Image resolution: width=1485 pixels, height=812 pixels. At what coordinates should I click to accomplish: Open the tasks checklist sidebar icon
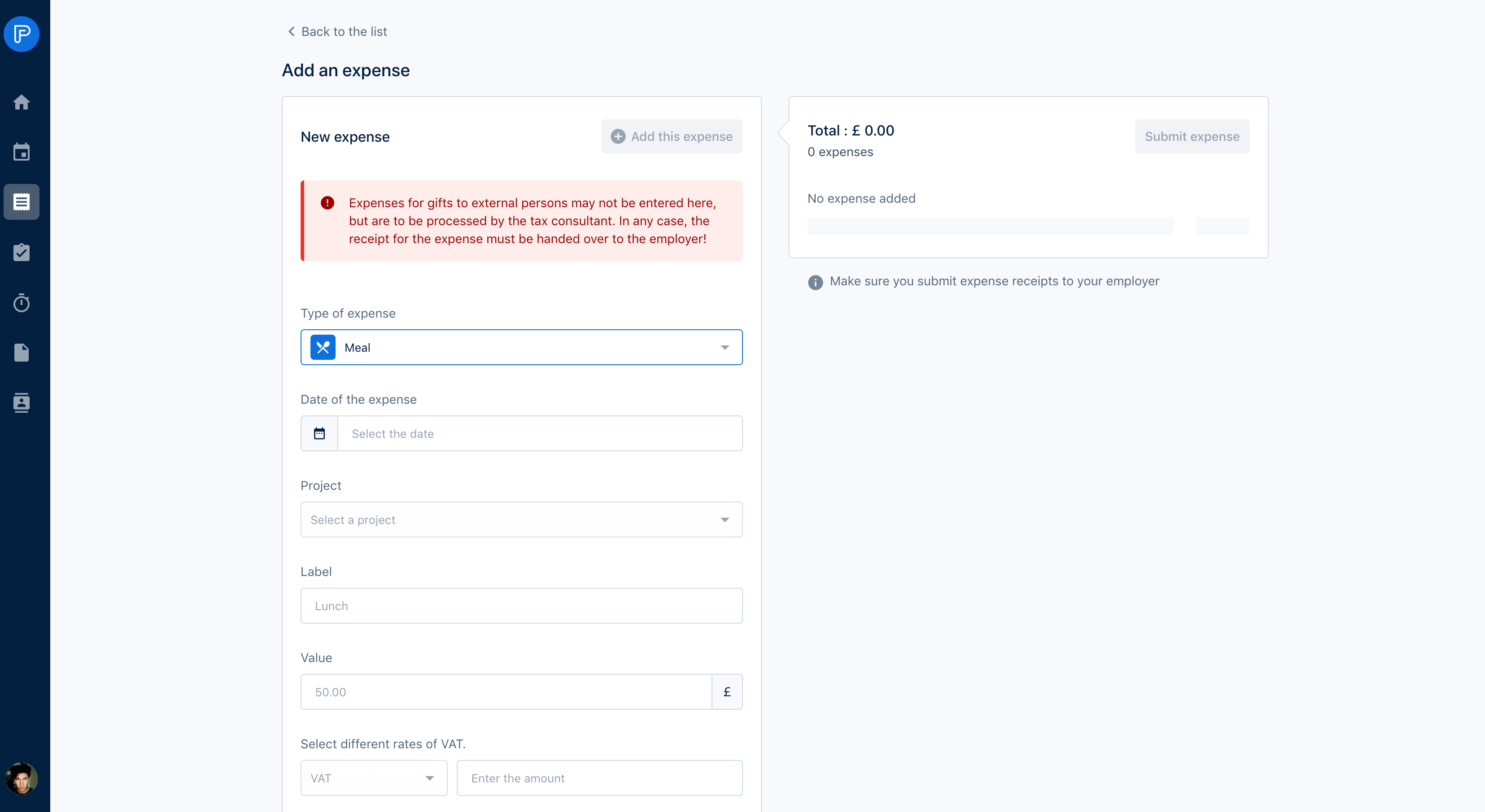[22, 253]
